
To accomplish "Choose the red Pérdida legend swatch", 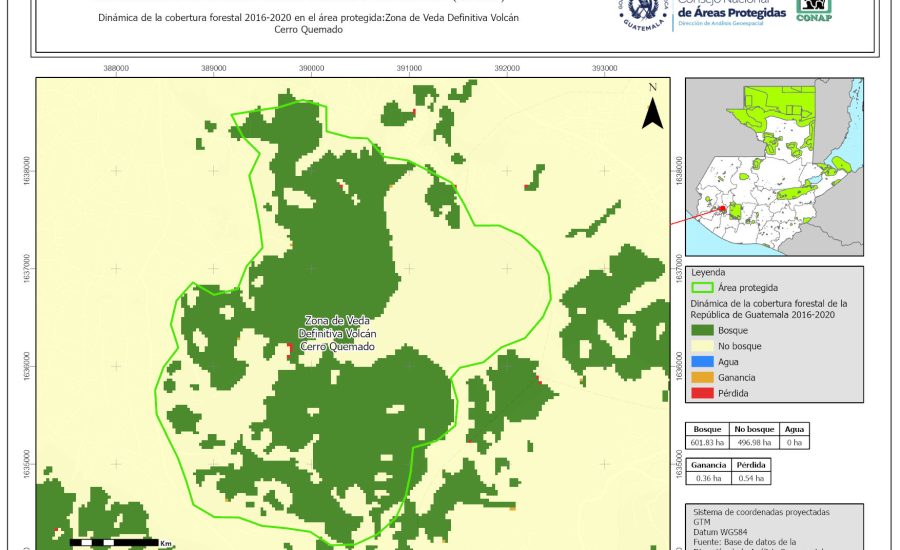I will [703, 393].
